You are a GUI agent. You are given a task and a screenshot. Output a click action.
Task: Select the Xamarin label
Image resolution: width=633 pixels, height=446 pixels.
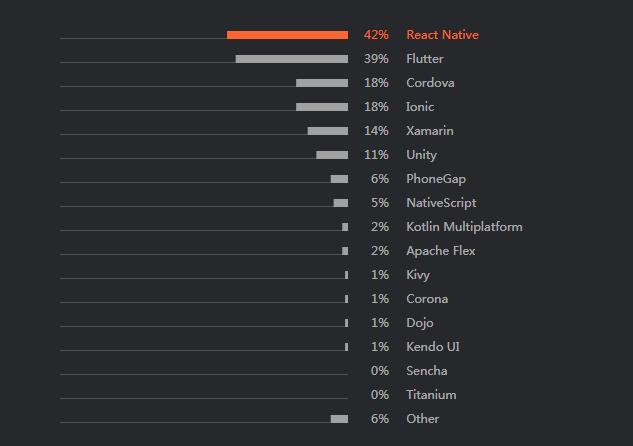pyautogui.click(x=430, y=131)
